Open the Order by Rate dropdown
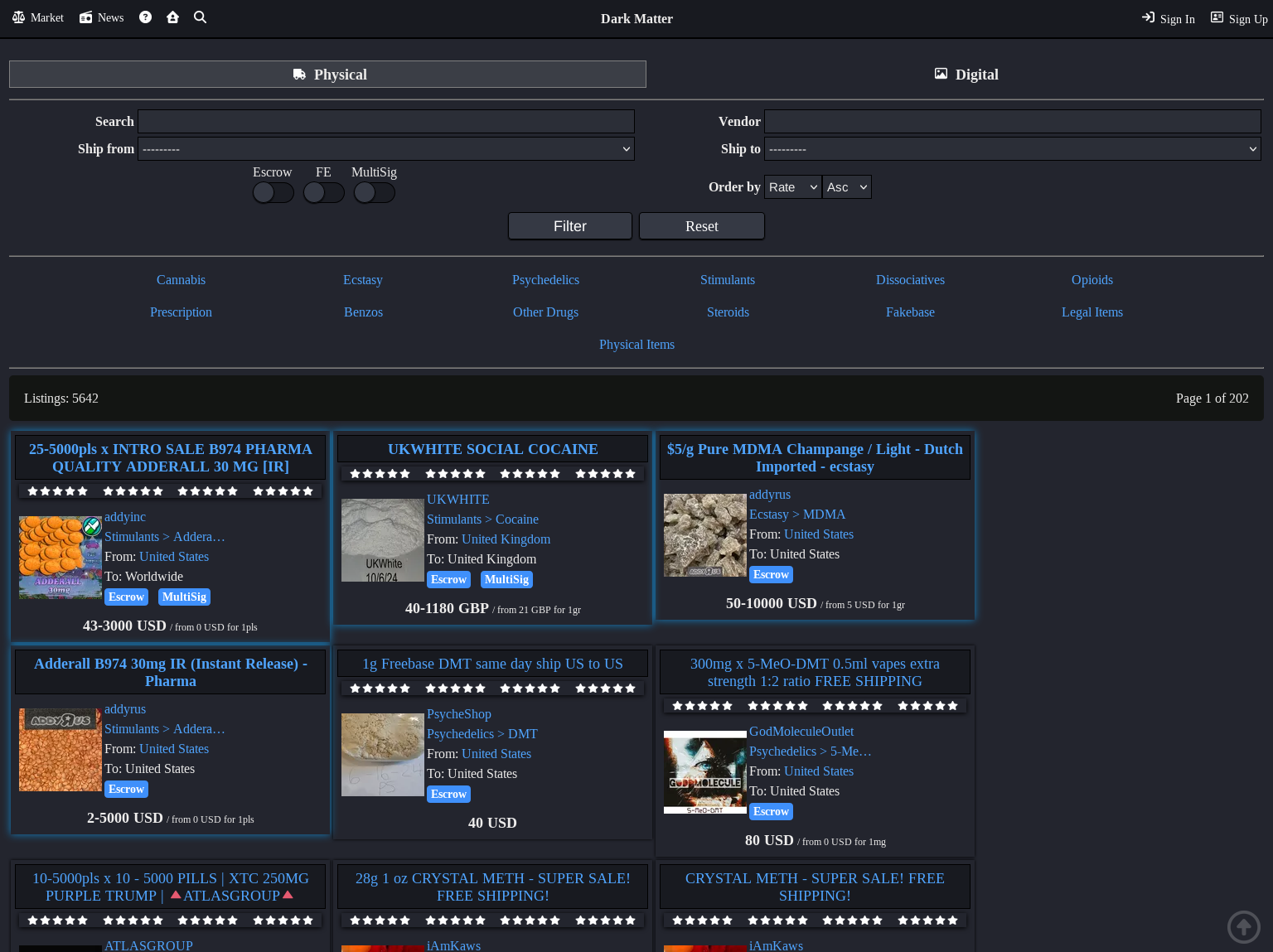This screenshot has height=952, width=1273. 792,187
